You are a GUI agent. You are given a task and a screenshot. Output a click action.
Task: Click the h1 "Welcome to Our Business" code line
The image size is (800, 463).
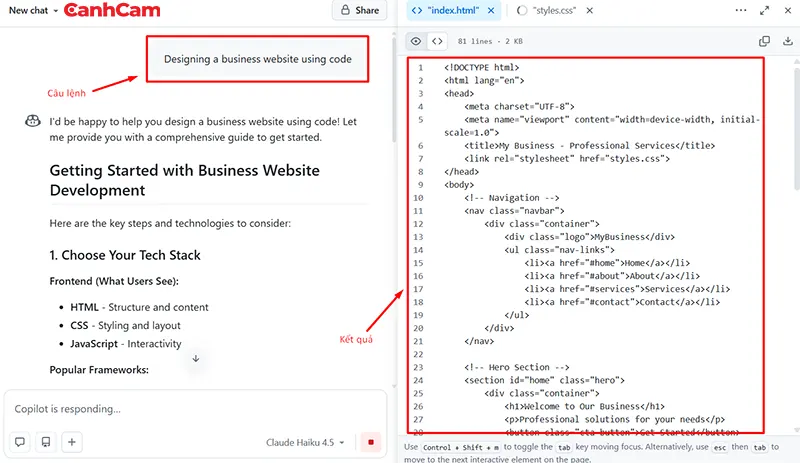click(x=585, y=406)
